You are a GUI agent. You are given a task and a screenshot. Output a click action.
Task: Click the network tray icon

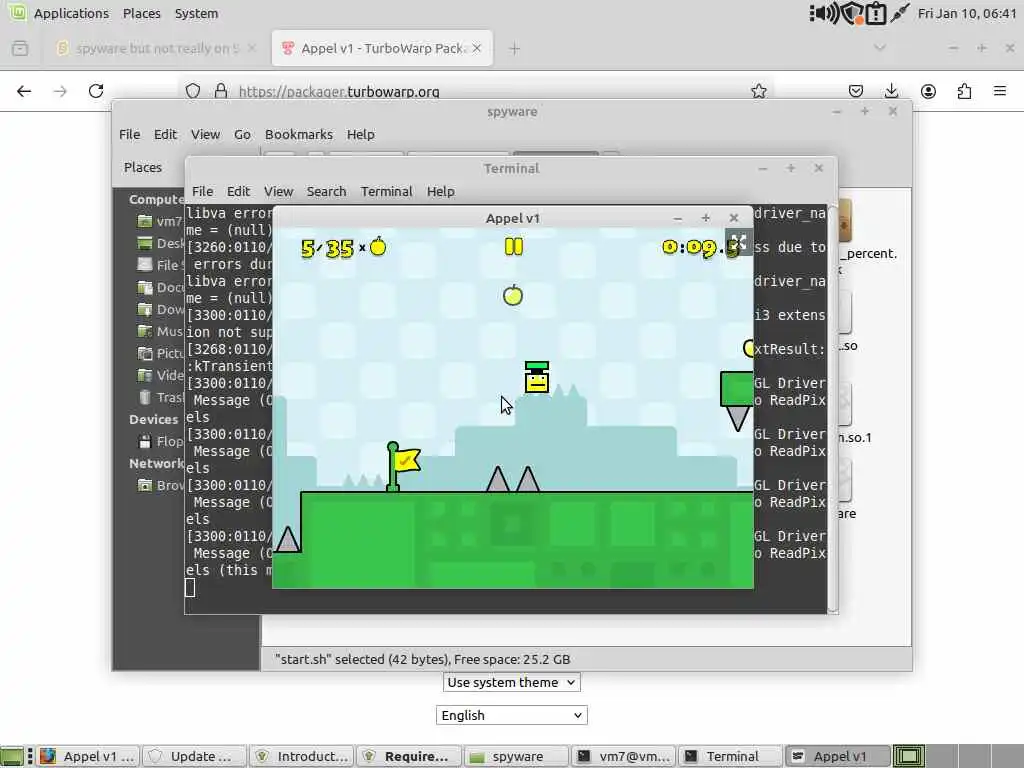click(899, 13)
